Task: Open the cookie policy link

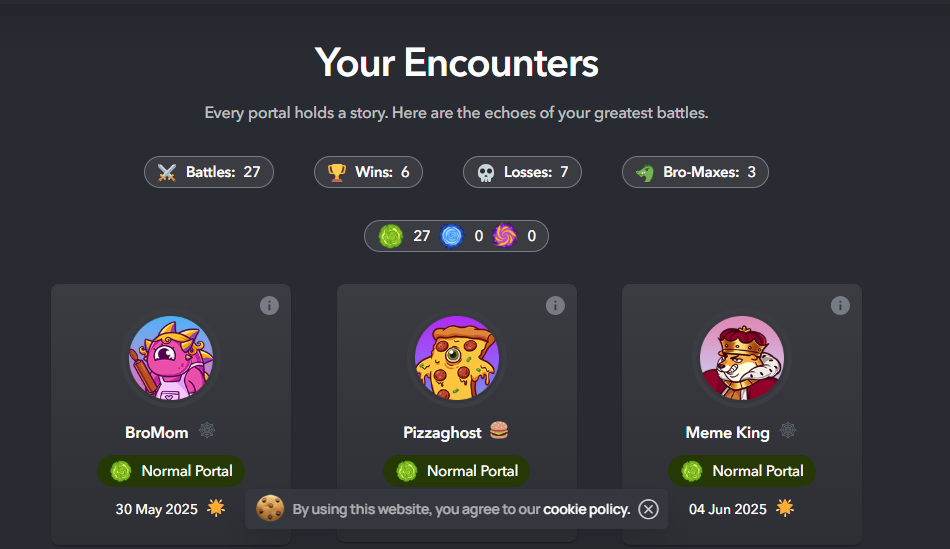Action: pos(586,509)
